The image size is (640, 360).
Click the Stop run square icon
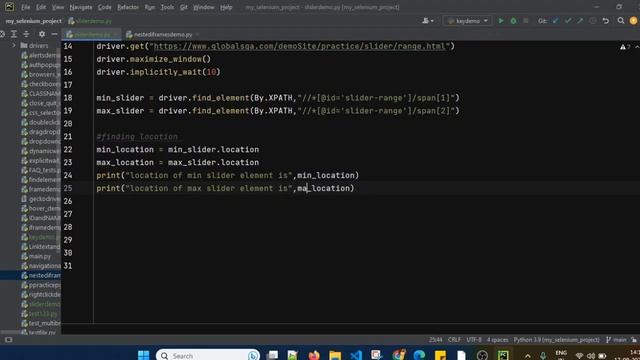pos(526,21)
